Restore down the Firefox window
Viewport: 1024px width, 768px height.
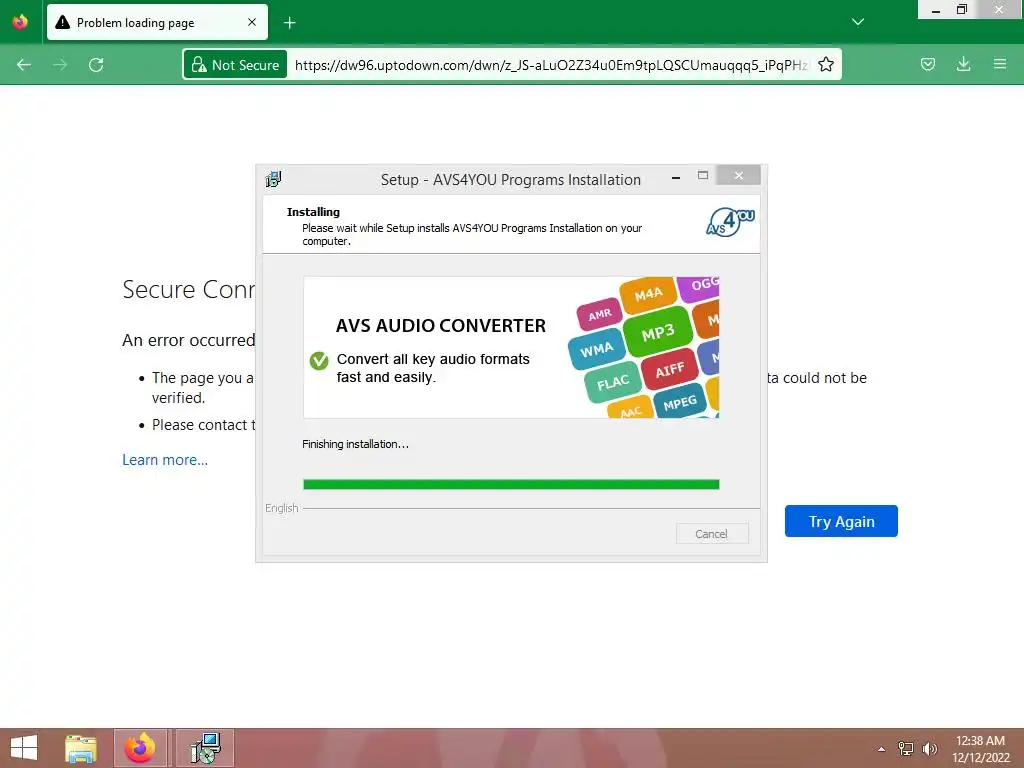click(961, 10)
